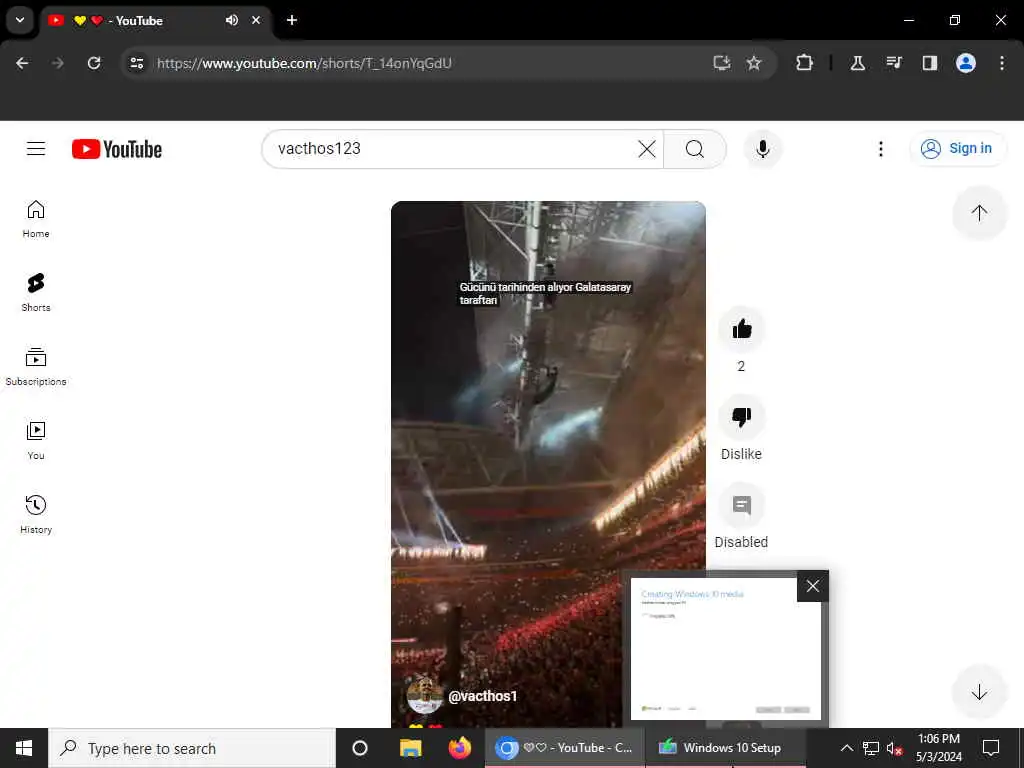Screen dimensions: 1024x768
Task: Open a new browser tab
Action: pos(292,20)
